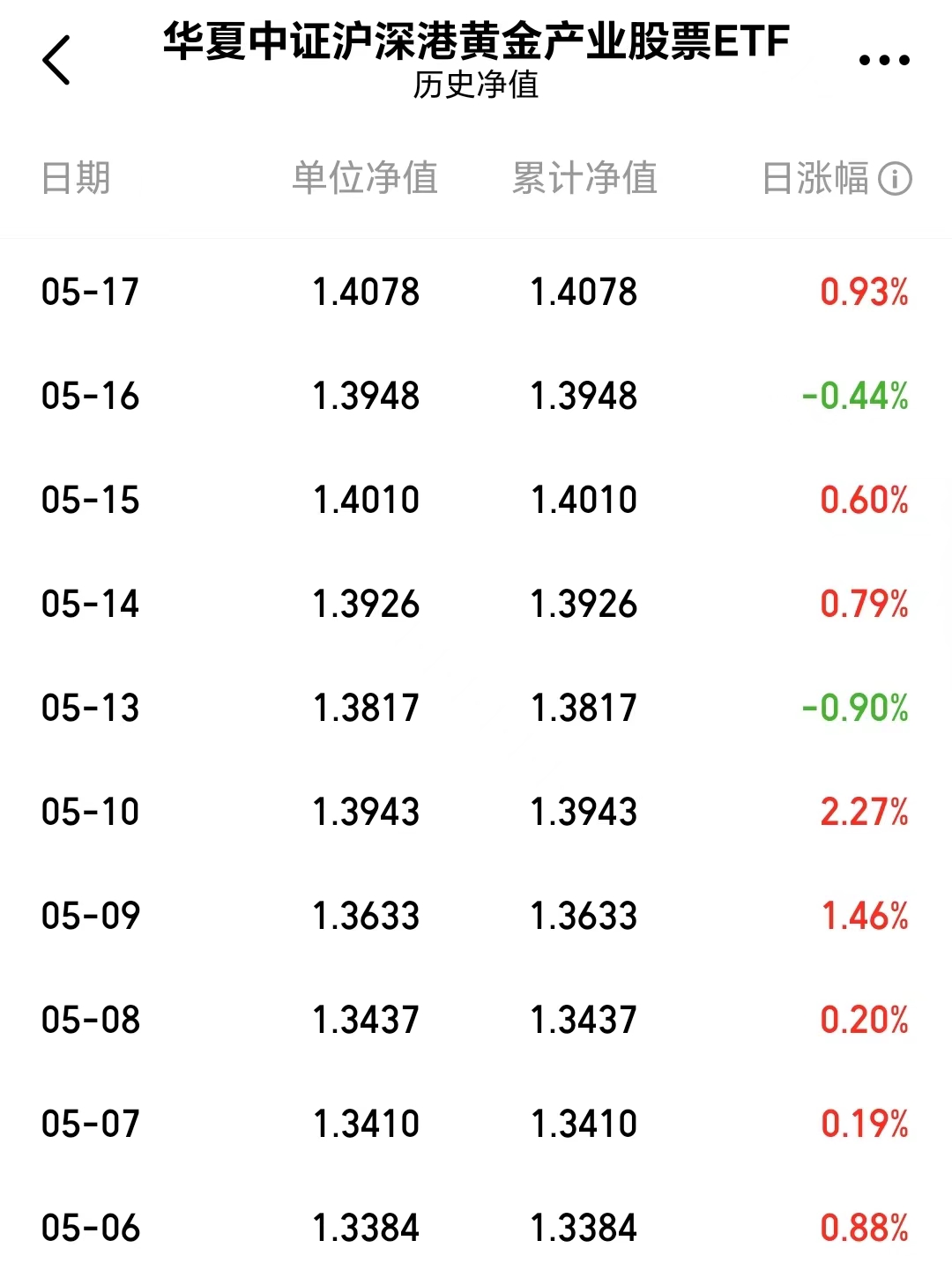Select the 2.27% daily change value
952x1285 pixels.
[x=864, y=812]
